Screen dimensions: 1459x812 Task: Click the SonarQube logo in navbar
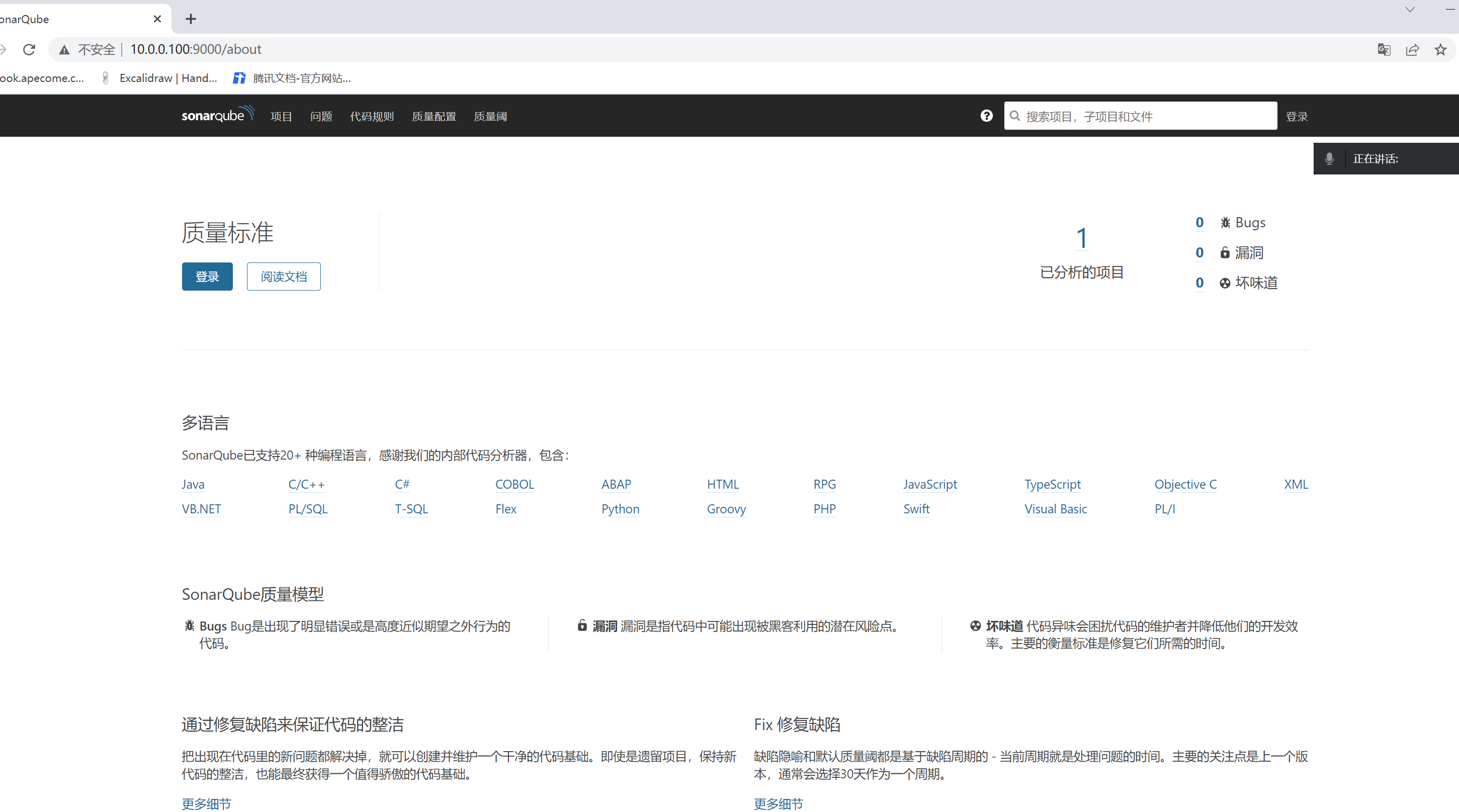pos(217,115)
